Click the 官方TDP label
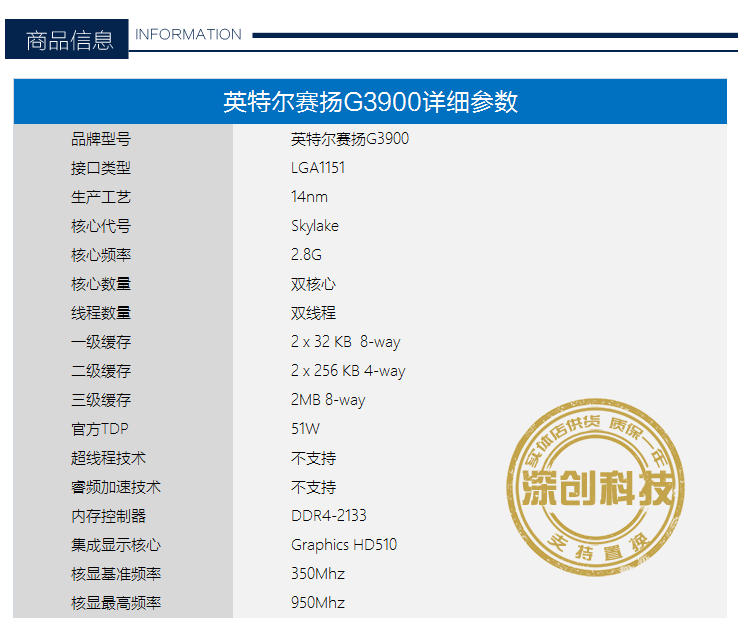Viewport: 744px width, 633px height. (100, 429)
